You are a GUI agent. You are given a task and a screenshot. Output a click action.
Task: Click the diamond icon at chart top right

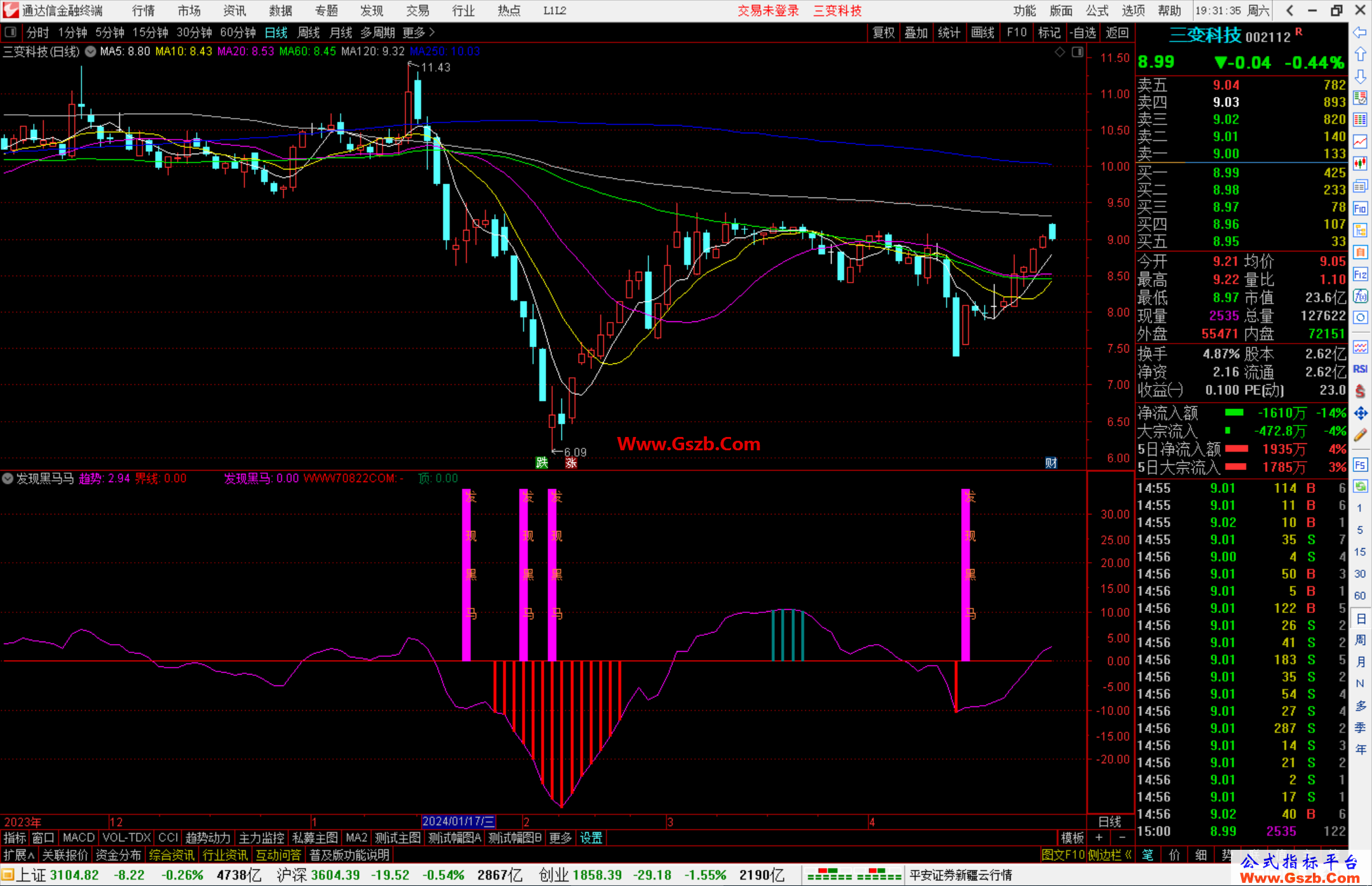pos(1059,52)
